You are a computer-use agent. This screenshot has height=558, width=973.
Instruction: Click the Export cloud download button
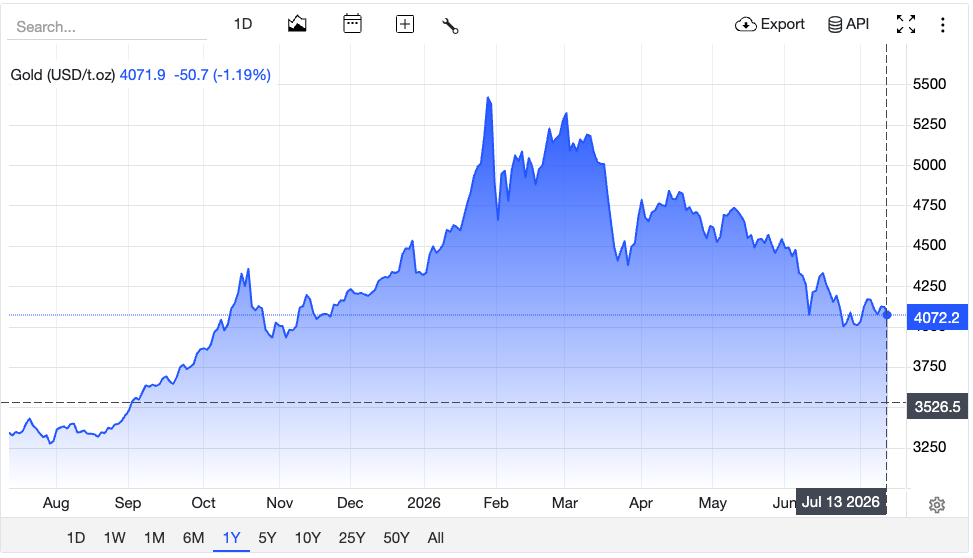point(769,24)
